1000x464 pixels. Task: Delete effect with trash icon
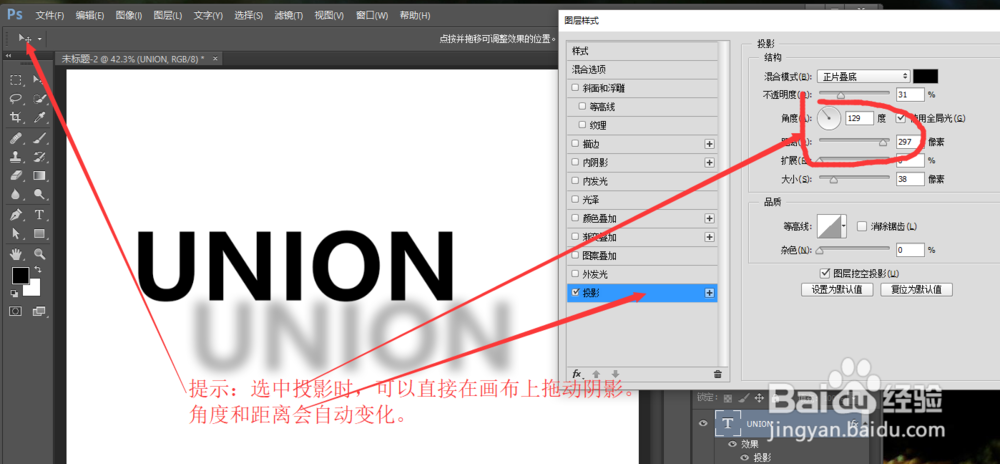pyautogui.click(x=717, y=374)
